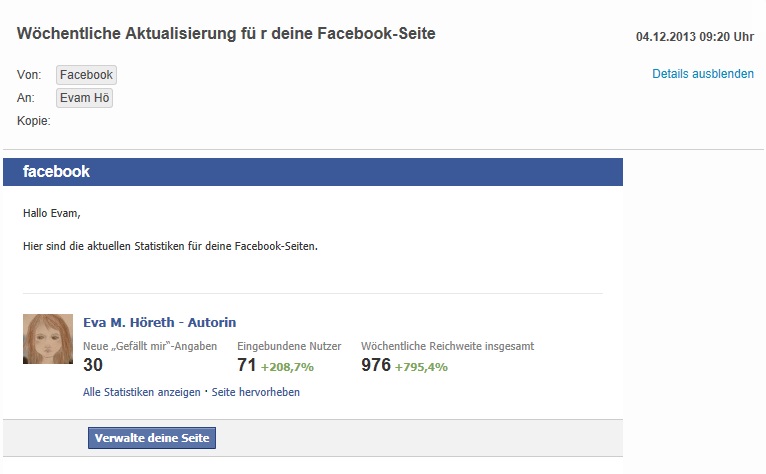Click the weekly reach number 976

click(376, 365)
